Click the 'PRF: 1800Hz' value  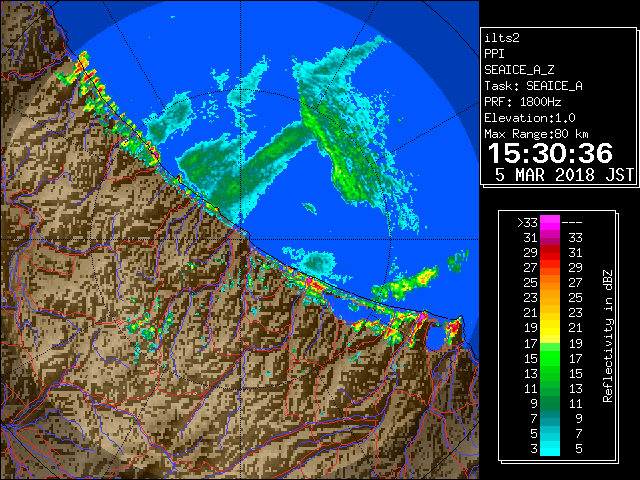click(x=523, y=102)
